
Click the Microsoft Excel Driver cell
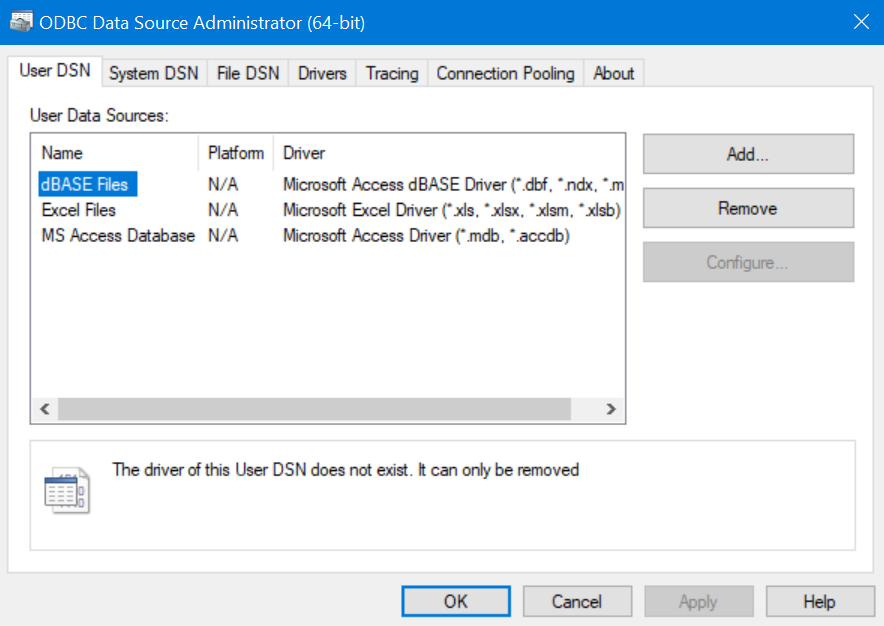click(x=452, y=210)
